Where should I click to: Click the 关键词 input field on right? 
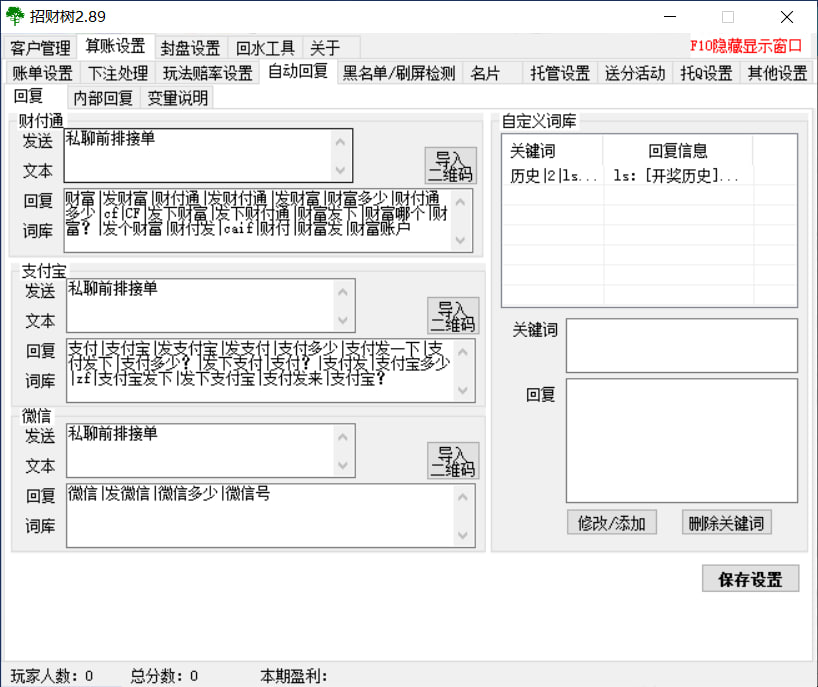pyautogui.click(x=681, y=345)
